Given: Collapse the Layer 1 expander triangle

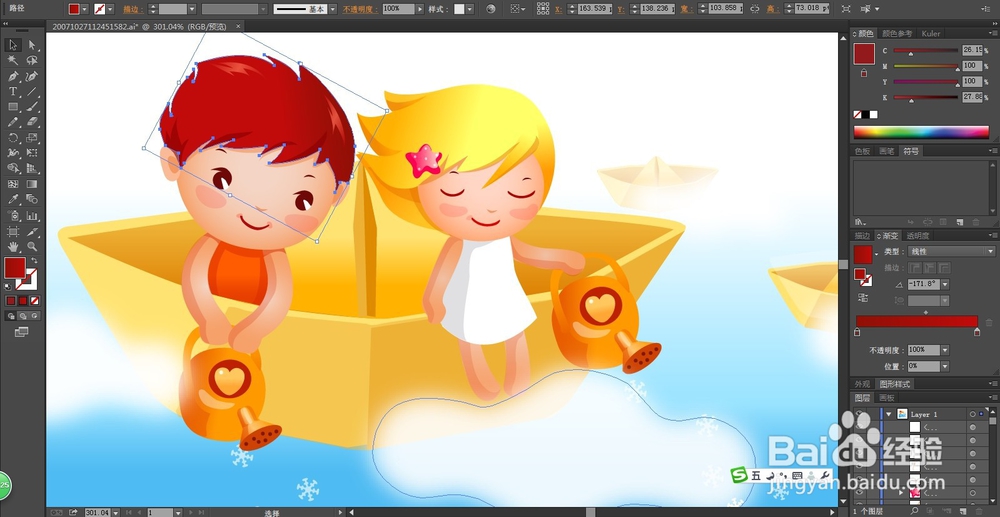Looking at the screenshot, I should [888, 414].
